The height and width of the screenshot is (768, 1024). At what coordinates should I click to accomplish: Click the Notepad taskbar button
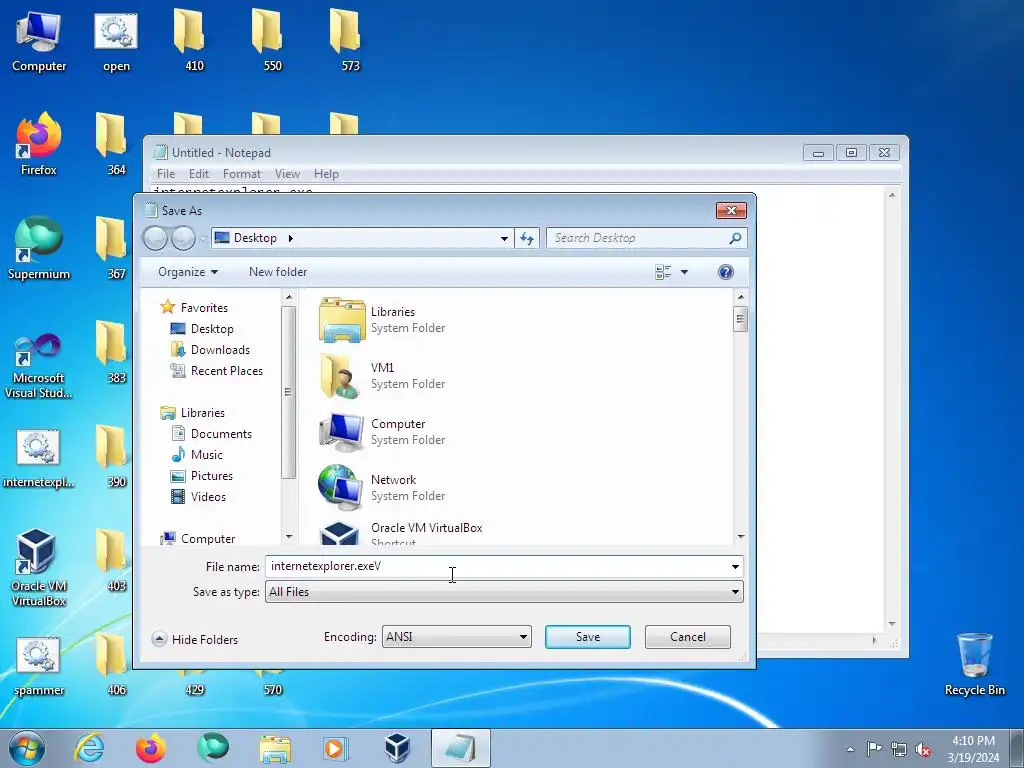pyautogui.click(x=460, y=748)
